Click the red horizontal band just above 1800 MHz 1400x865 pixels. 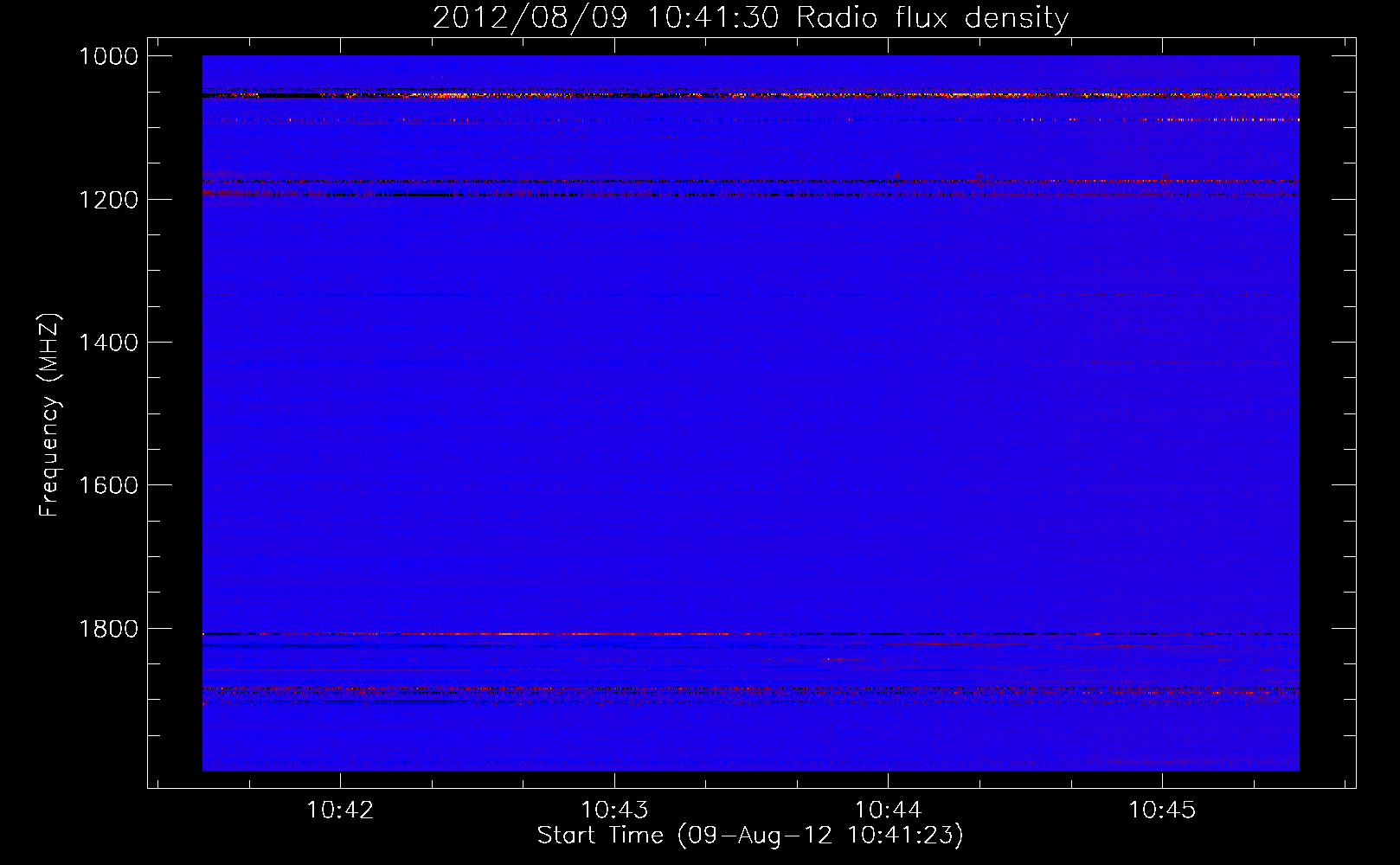[x=750, y=634]
